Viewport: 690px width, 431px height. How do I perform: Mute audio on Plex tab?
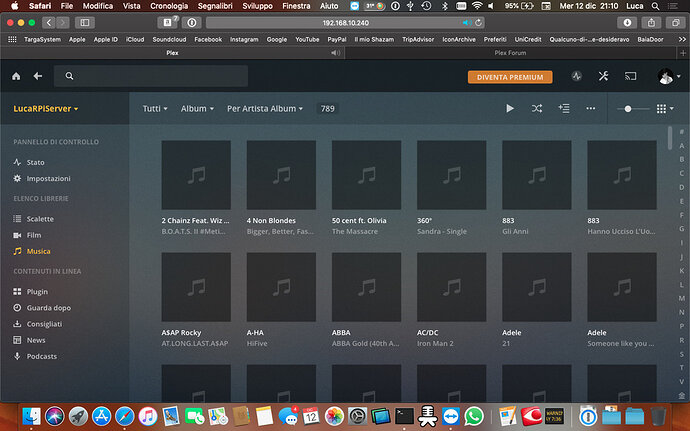coord(336,53)
